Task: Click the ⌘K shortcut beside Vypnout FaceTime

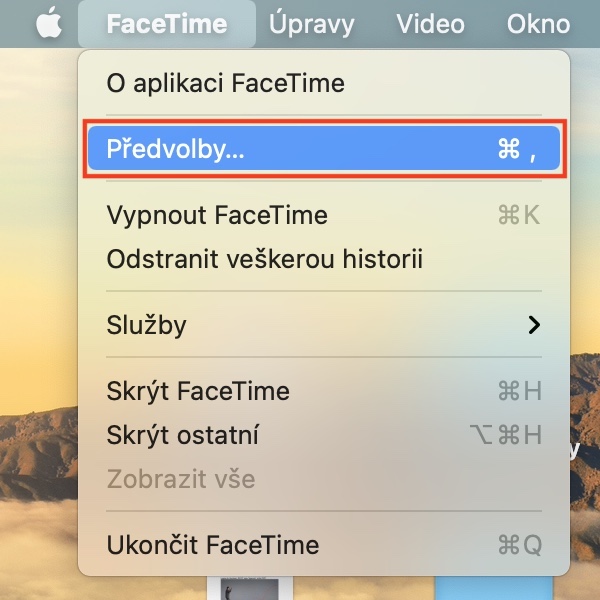Action: pyautogui.click(x=519, y=215)
